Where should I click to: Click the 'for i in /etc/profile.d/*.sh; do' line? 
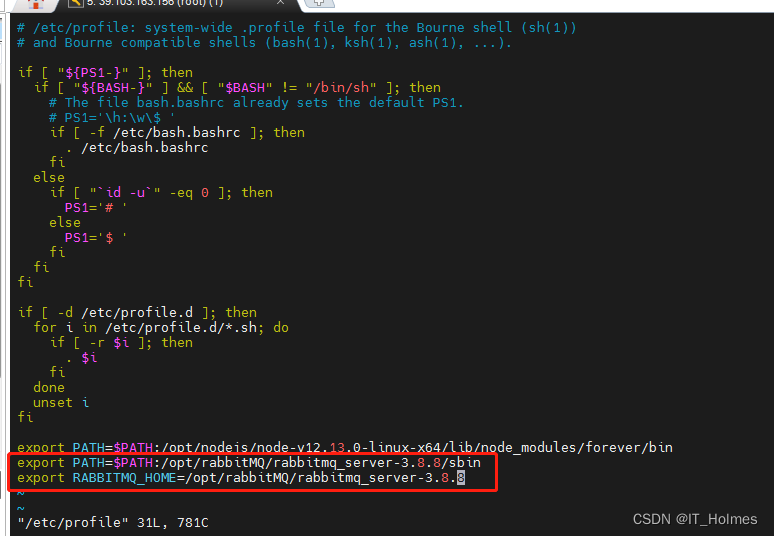[161, 328]
